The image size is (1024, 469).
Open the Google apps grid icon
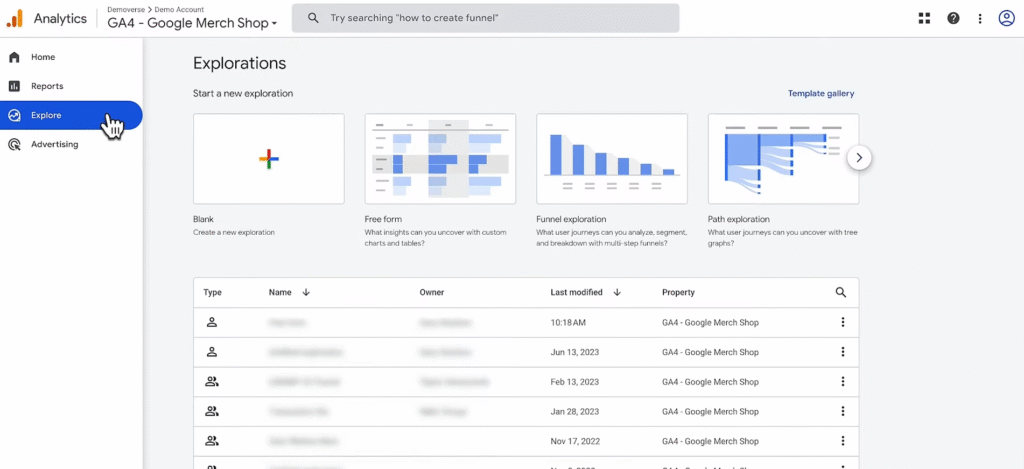click(924, 18)
